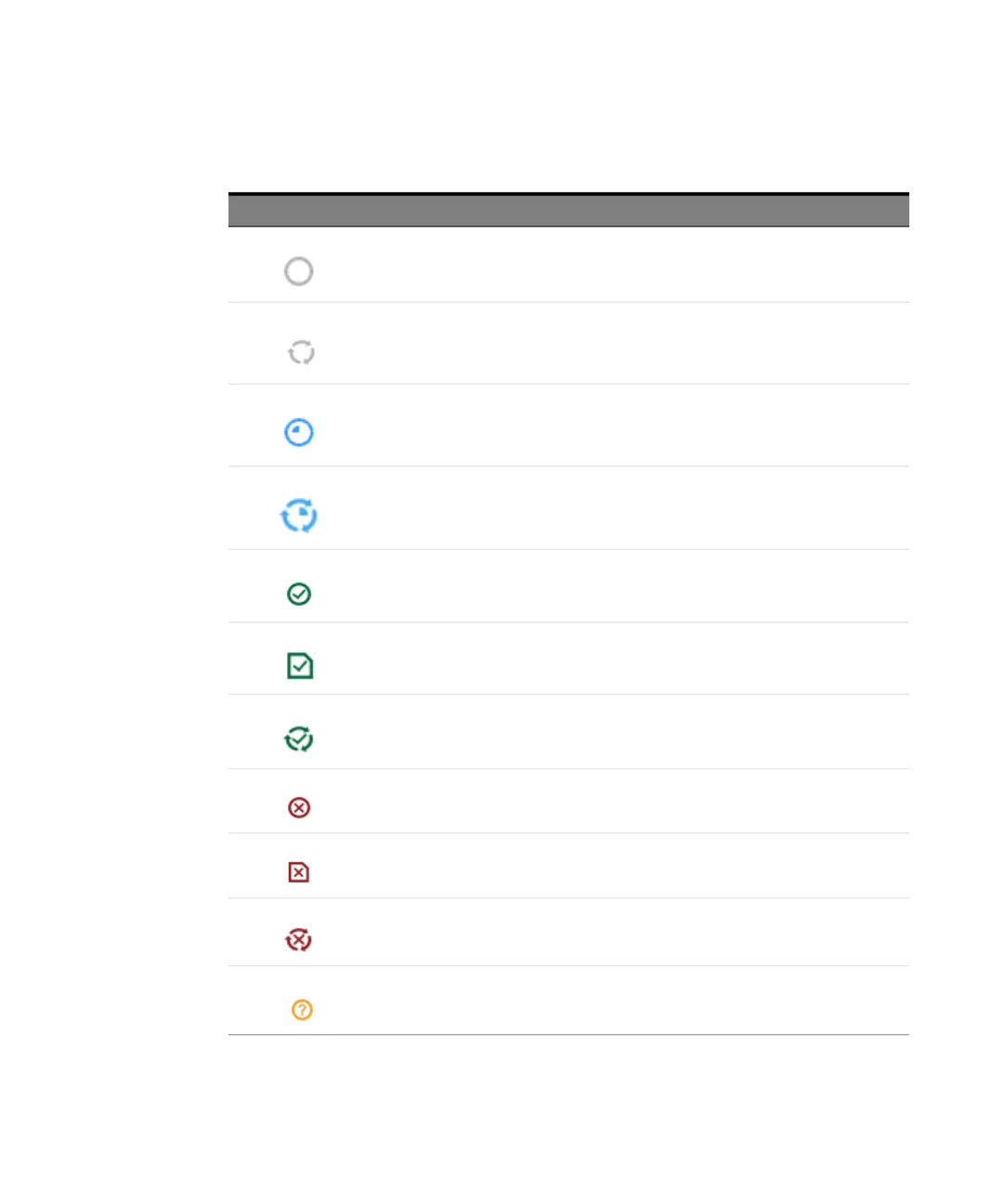Select the green document checkmark icon
This screenshot has width=1003, height=1204.
300,665
